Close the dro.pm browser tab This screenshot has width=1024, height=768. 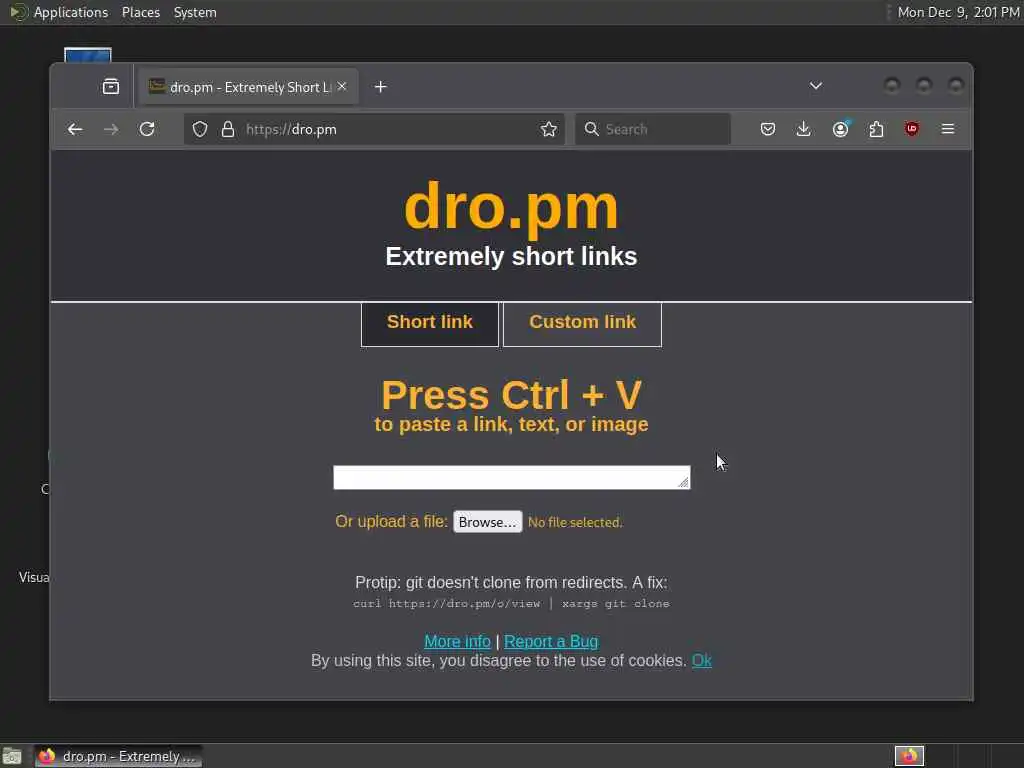342,86
